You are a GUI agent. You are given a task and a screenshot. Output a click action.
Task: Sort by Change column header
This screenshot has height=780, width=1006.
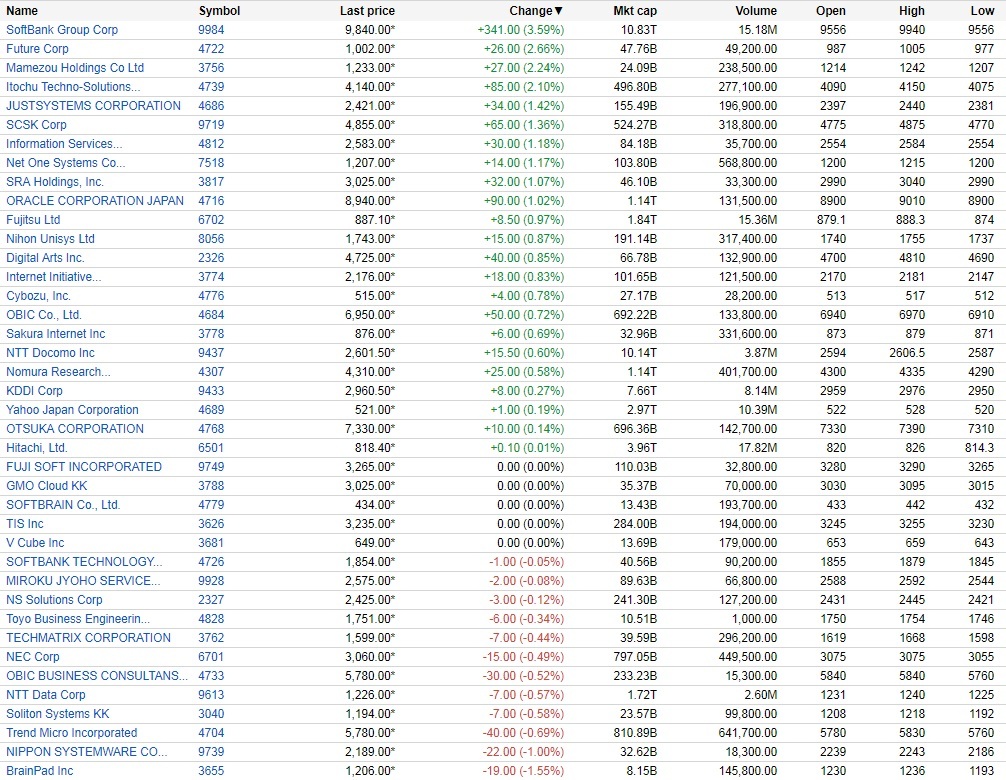tap(536, 11)
